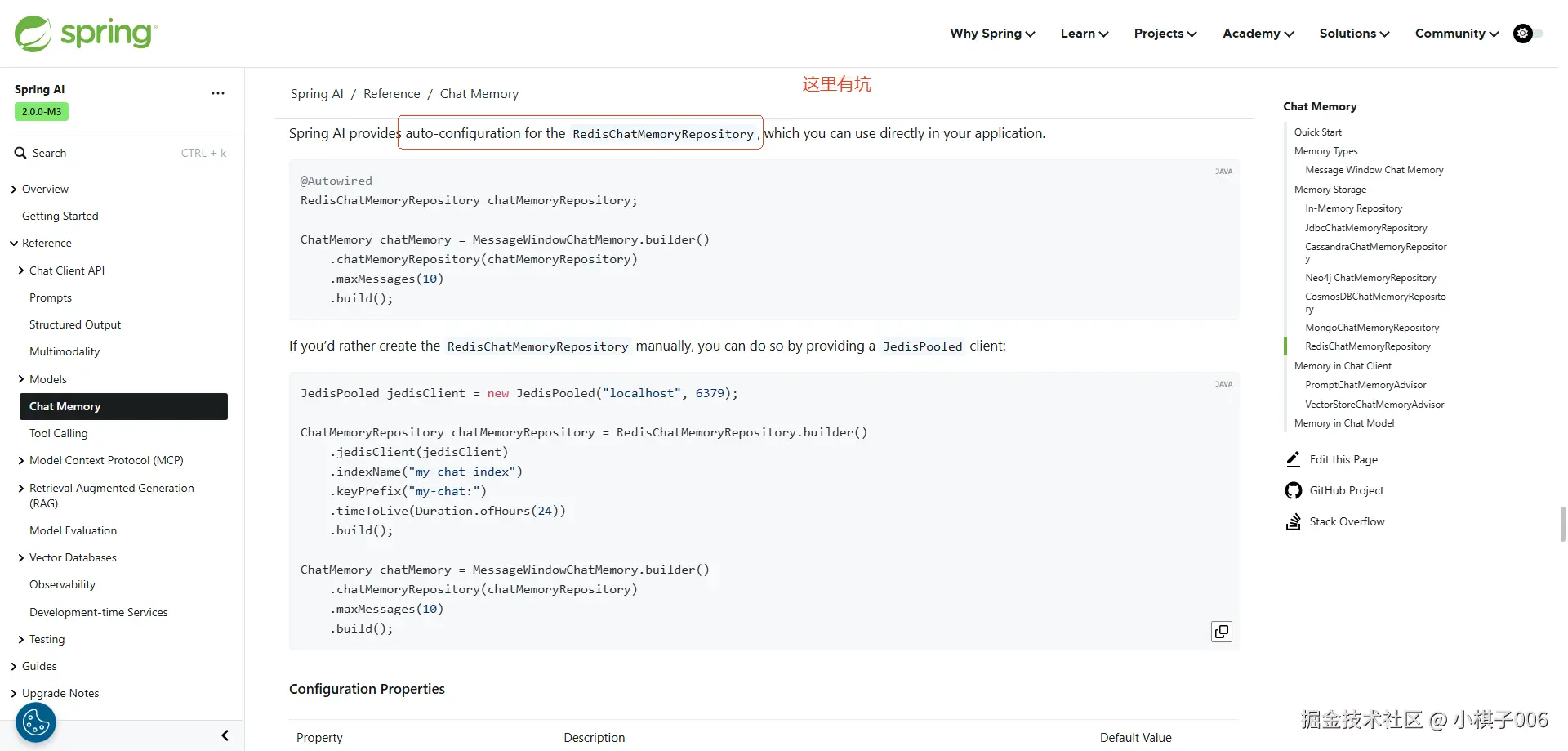Copy the JedisPooled code block
Image resolution: width=1568 pixels, height=751 pixels.
tap(1221, 632)
